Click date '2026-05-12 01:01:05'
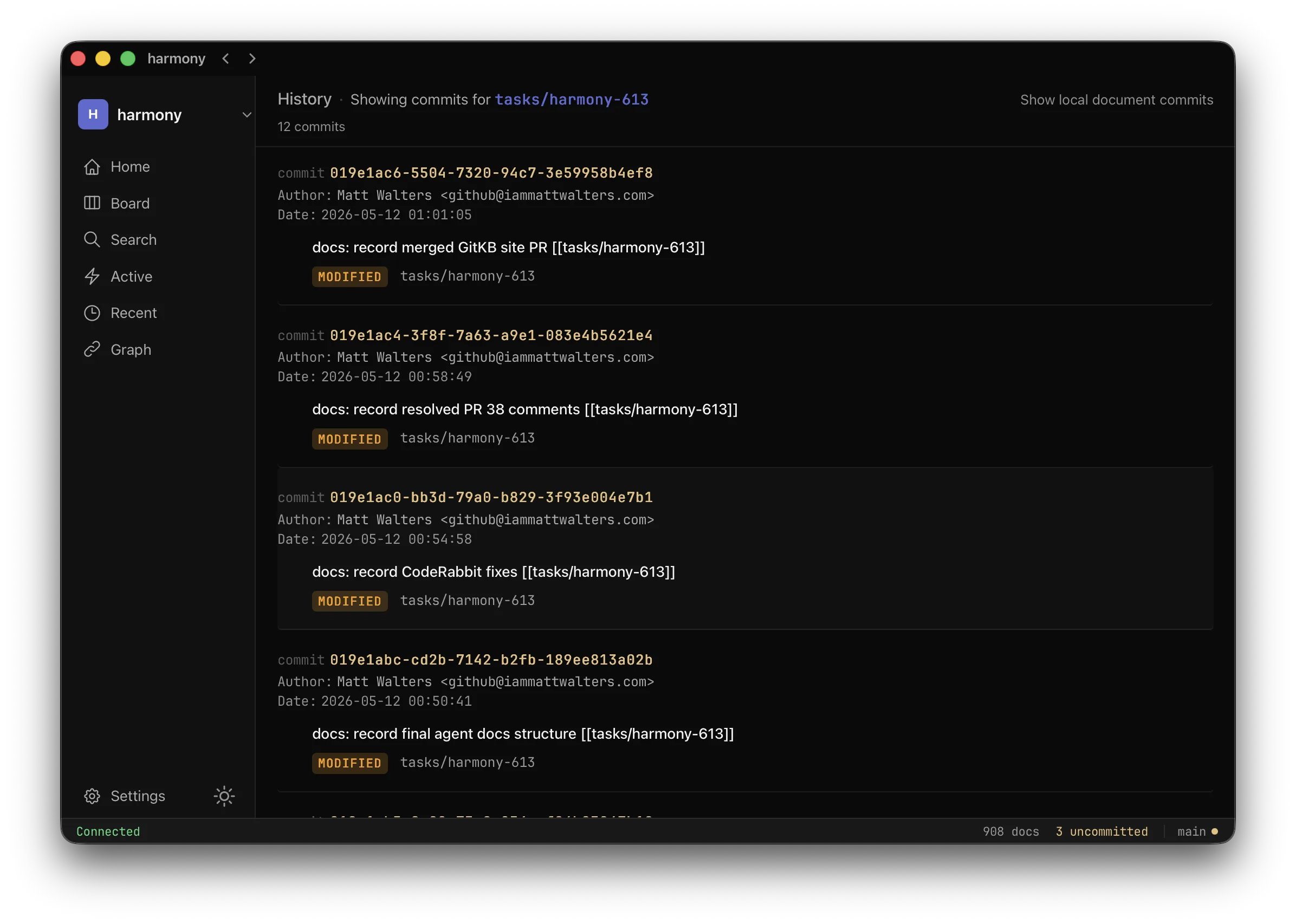 click(x=396, y=215)
